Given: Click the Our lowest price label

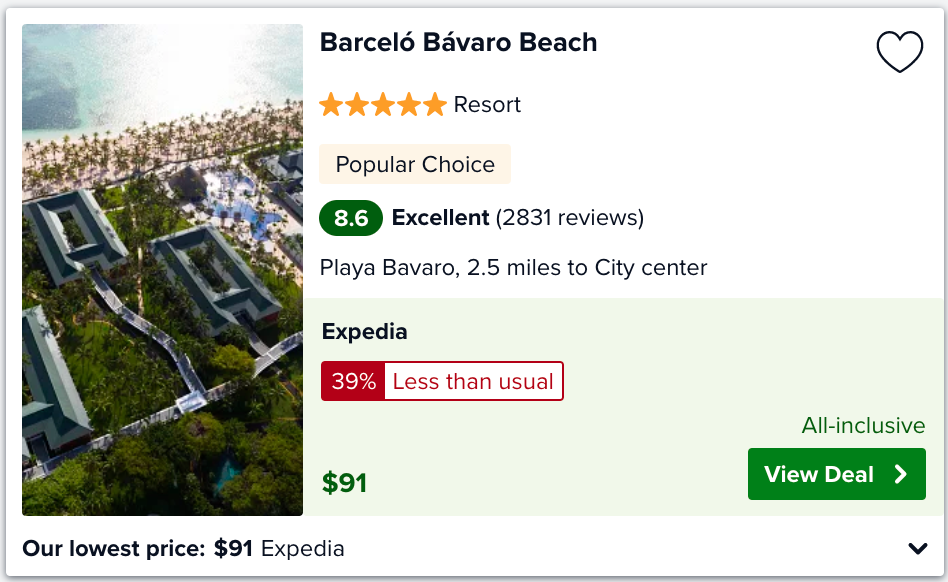Looking at the screenshot, I should 114,549.
